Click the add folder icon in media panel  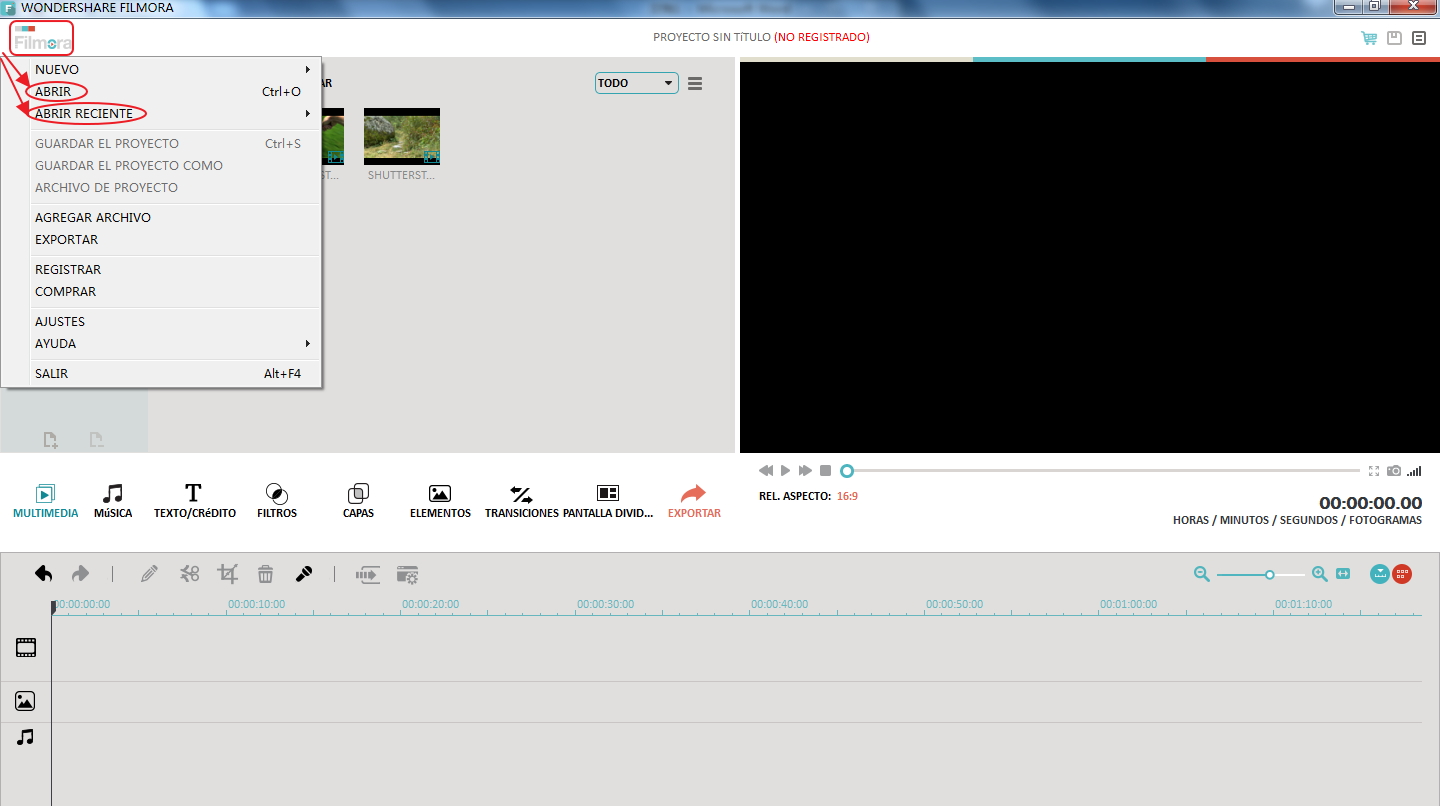(50, 439)
